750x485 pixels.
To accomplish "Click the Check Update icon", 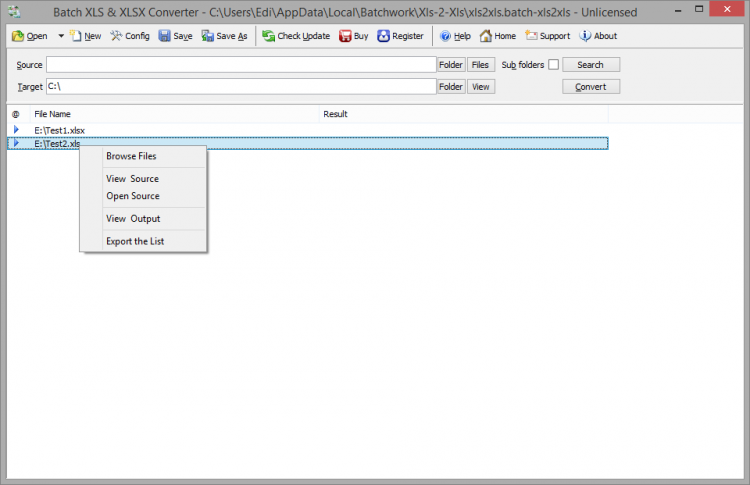I will [269, 36].
